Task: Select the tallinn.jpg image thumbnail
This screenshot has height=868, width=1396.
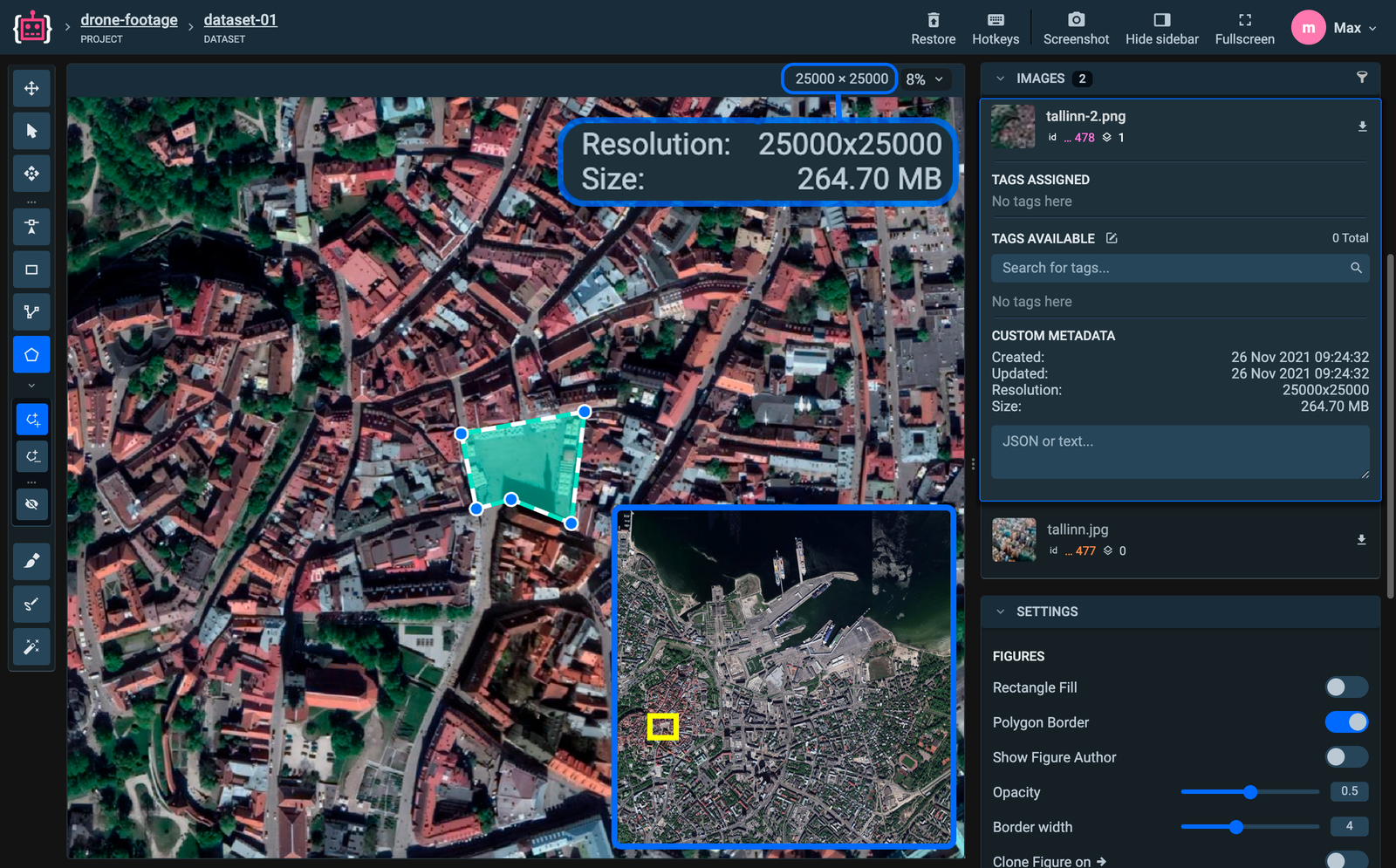Action: (x=1014, y=540)
